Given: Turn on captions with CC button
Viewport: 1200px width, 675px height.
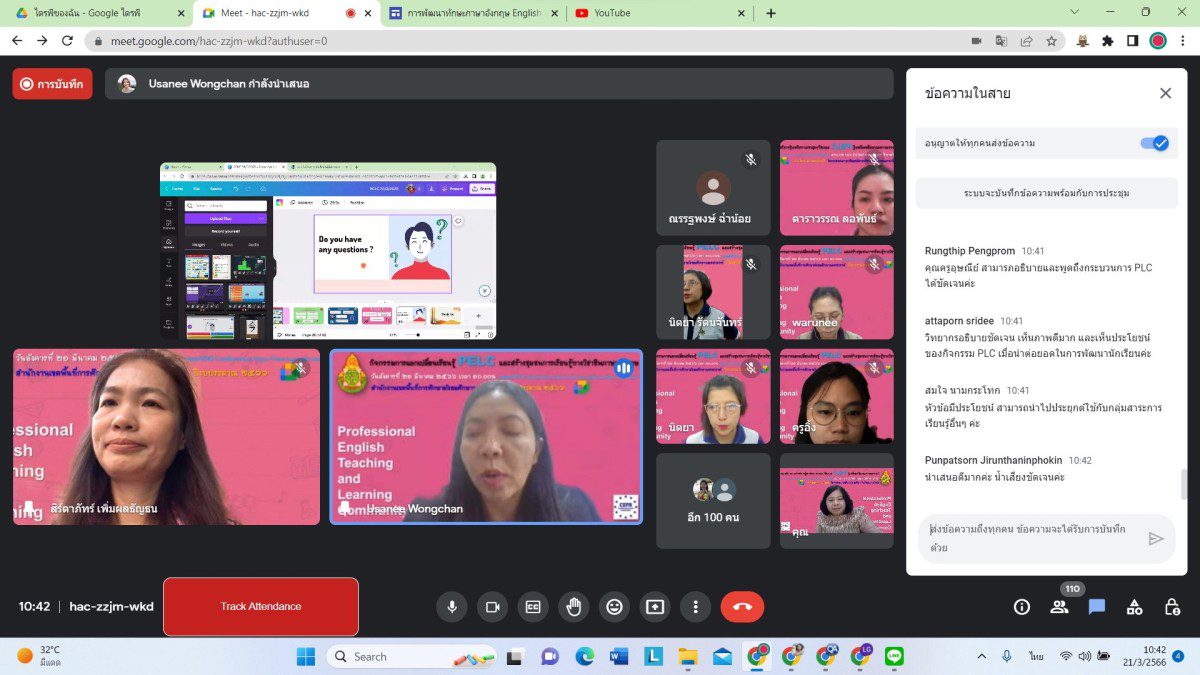Looking at the screenshot, I should point(533,606).
